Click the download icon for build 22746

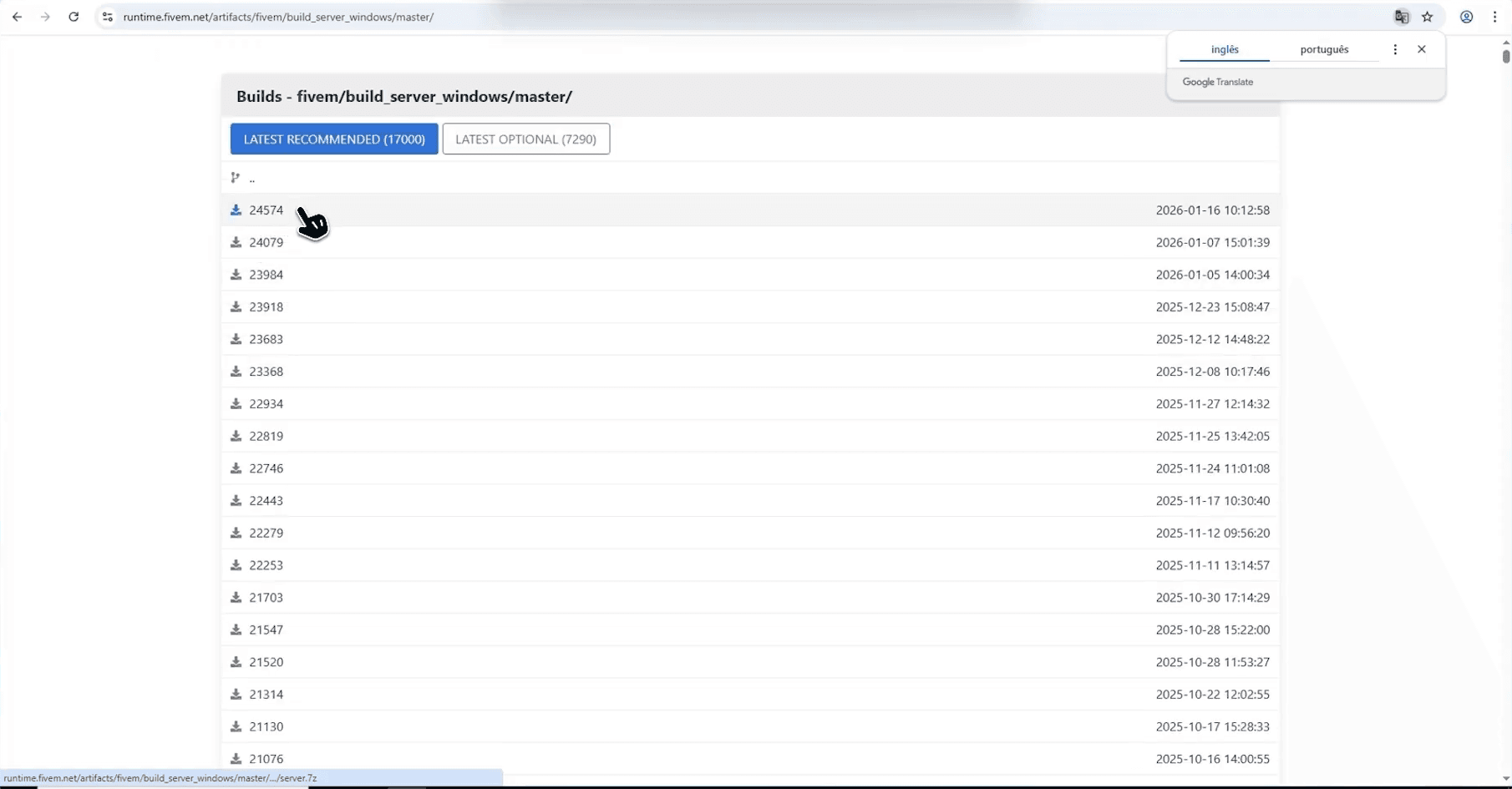[x=236, y=468]
